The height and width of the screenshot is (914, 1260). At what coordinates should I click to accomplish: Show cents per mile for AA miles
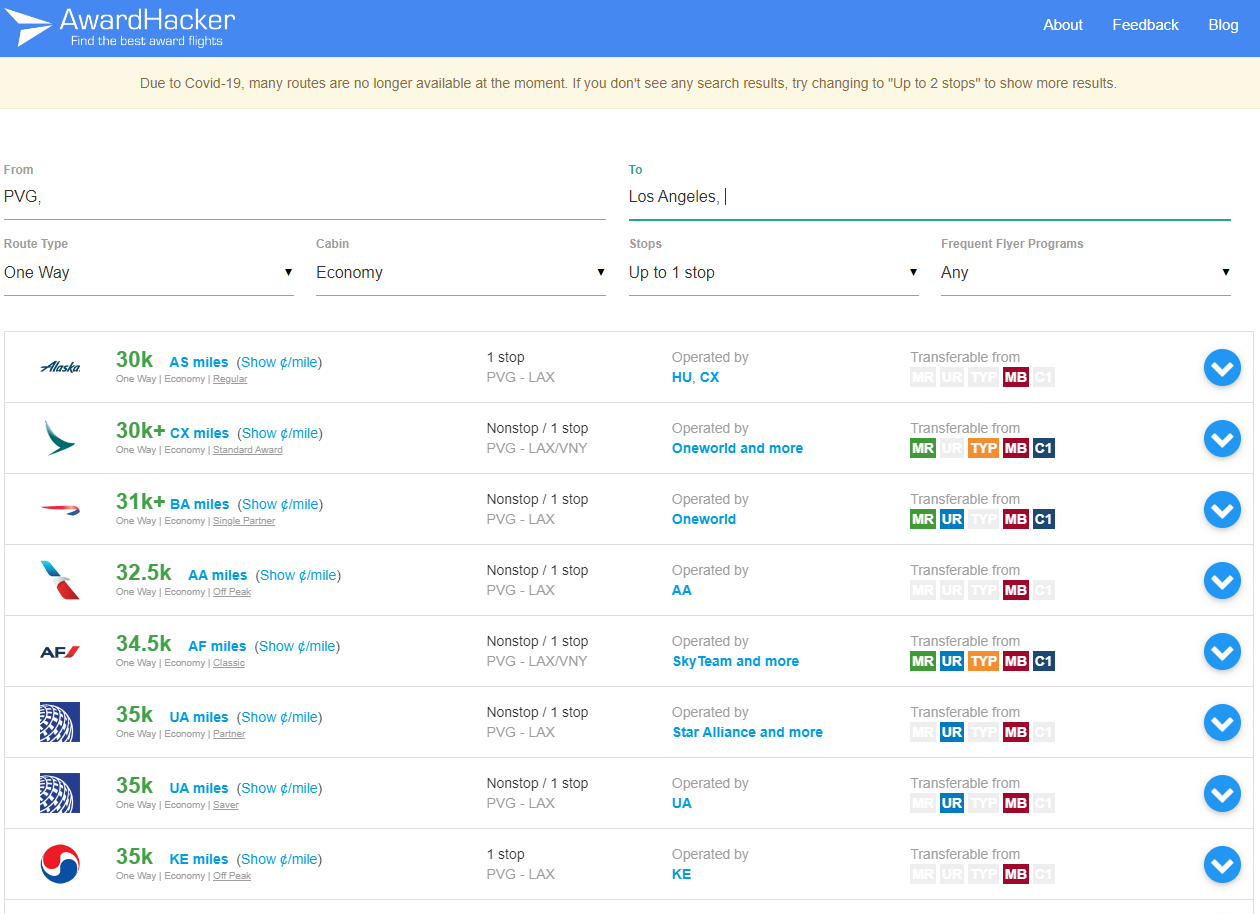coord(297,575)
